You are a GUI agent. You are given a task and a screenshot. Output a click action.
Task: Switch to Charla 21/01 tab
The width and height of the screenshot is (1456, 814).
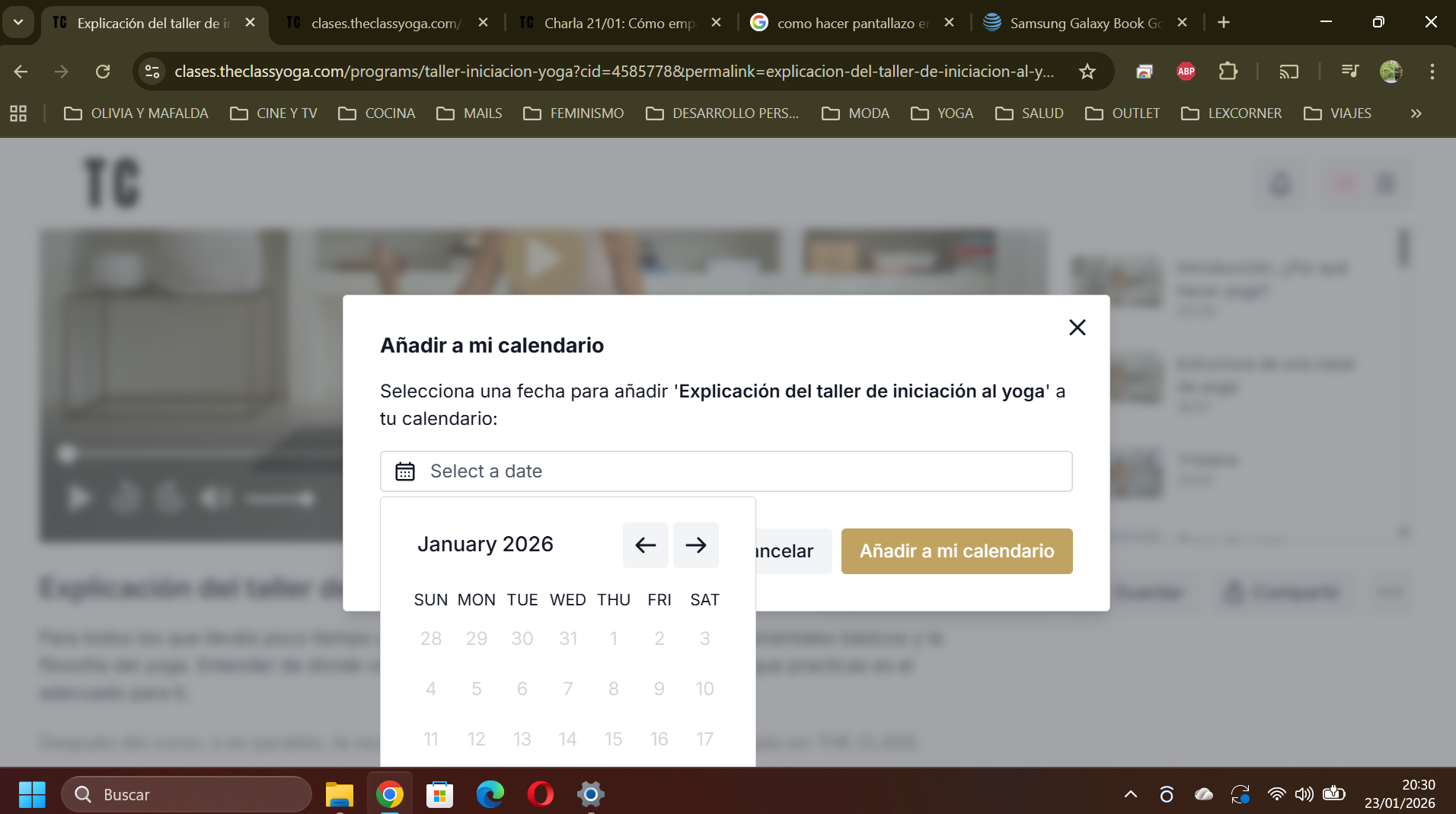(619, 23)
